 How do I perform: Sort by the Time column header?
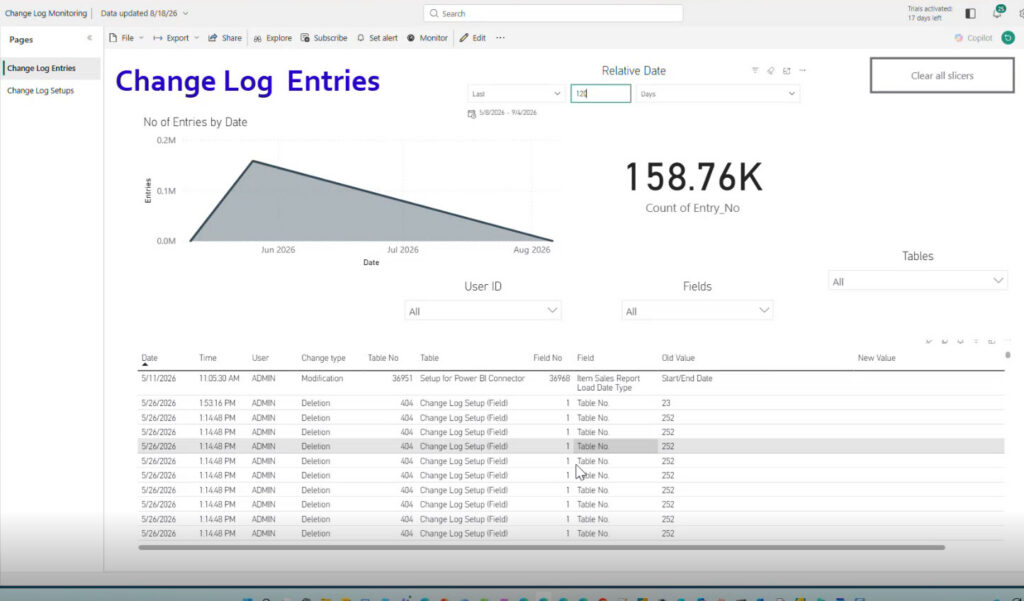[x=208, y=358]
